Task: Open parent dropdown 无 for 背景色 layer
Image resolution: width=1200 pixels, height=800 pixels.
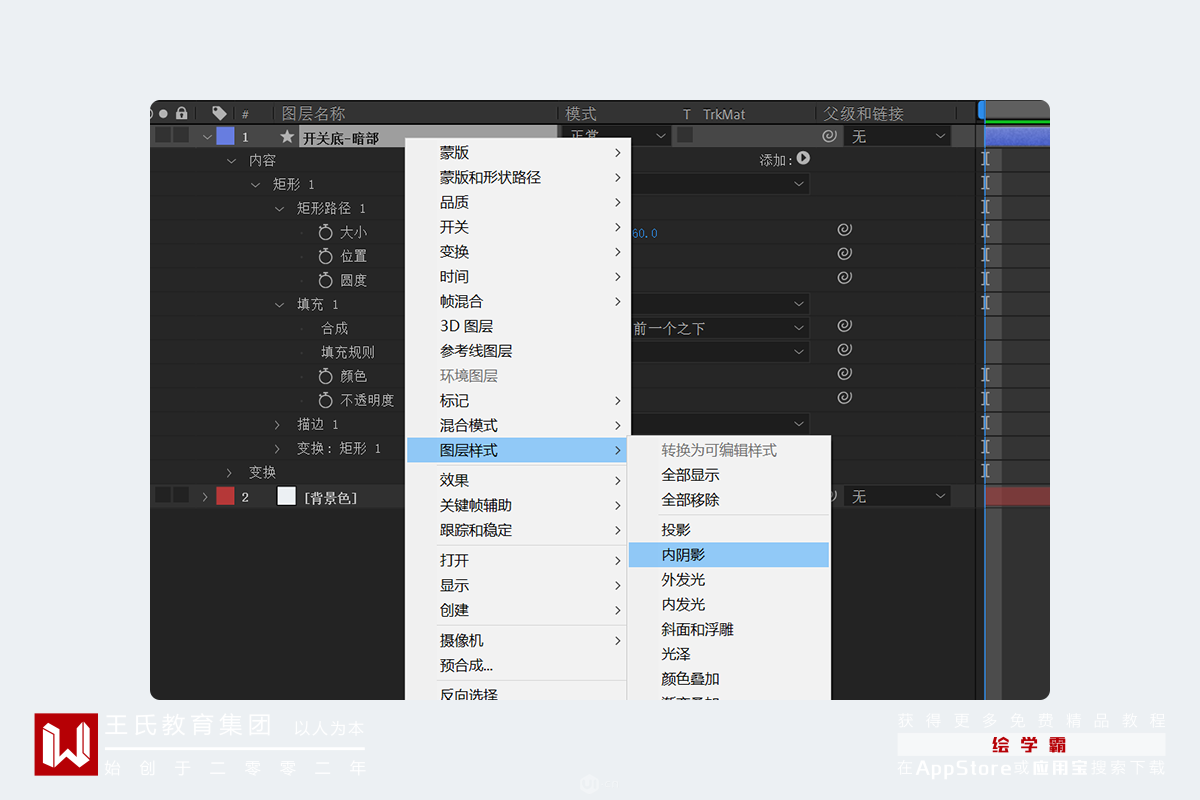Action: (898, 496)
